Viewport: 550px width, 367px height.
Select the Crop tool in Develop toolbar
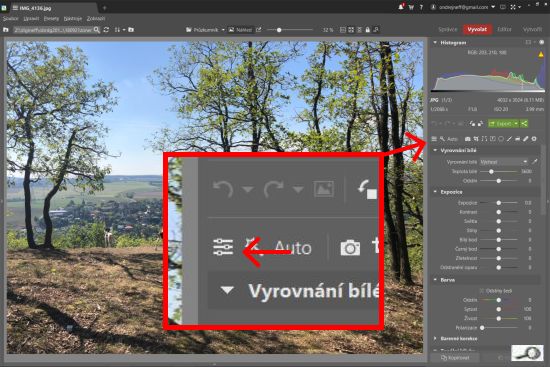476,139
